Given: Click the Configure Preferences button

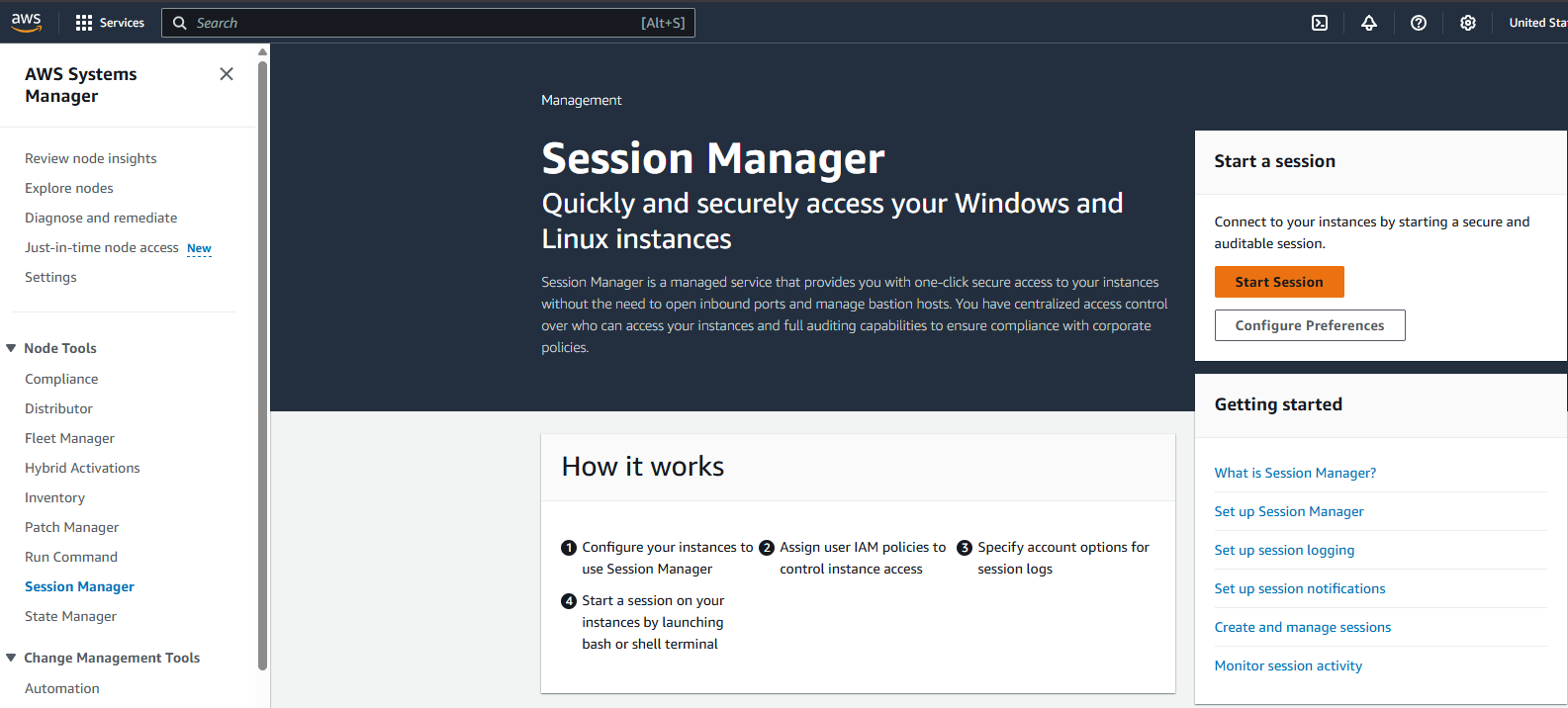Looking at the screenshot, I should [x=1310, y=325].
